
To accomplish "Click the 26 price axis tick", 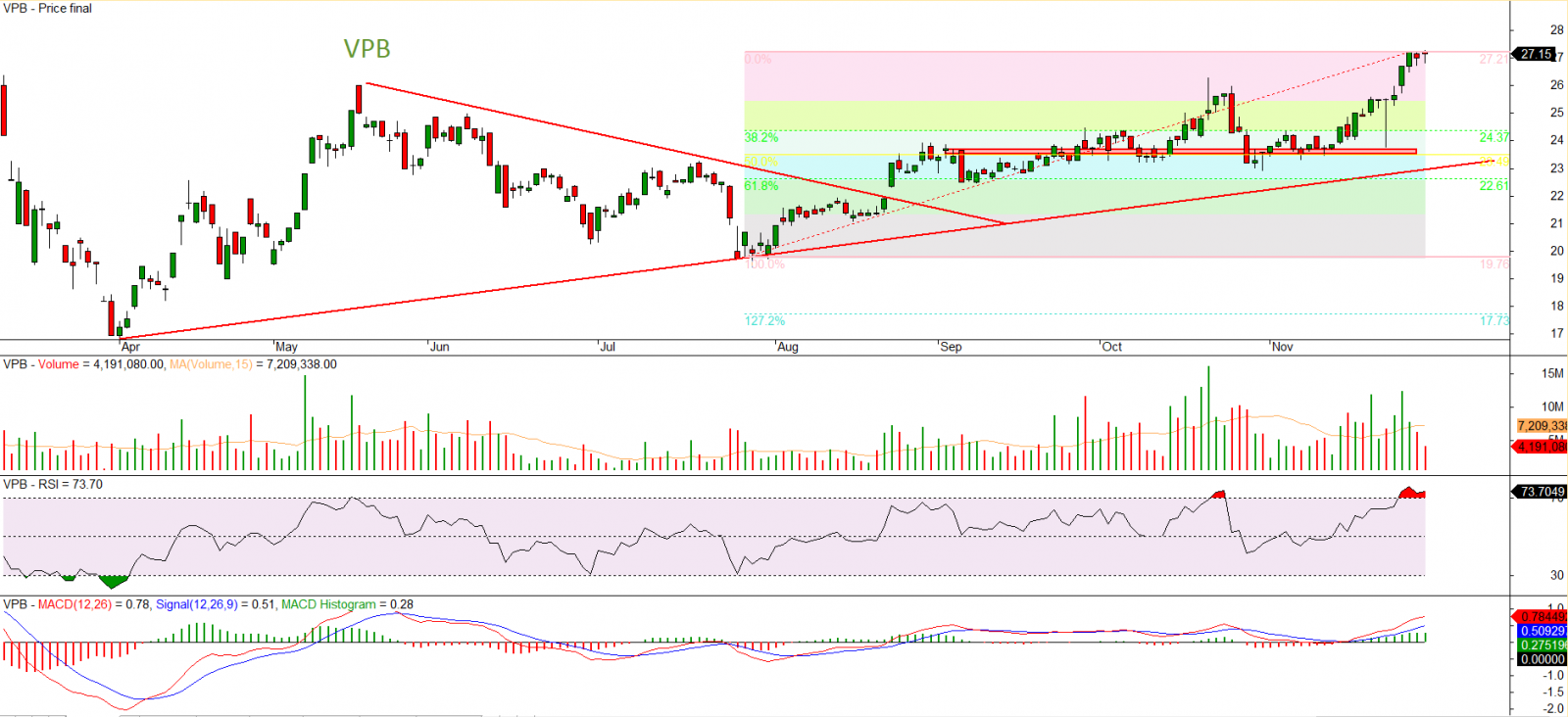I will point(1556,85).
